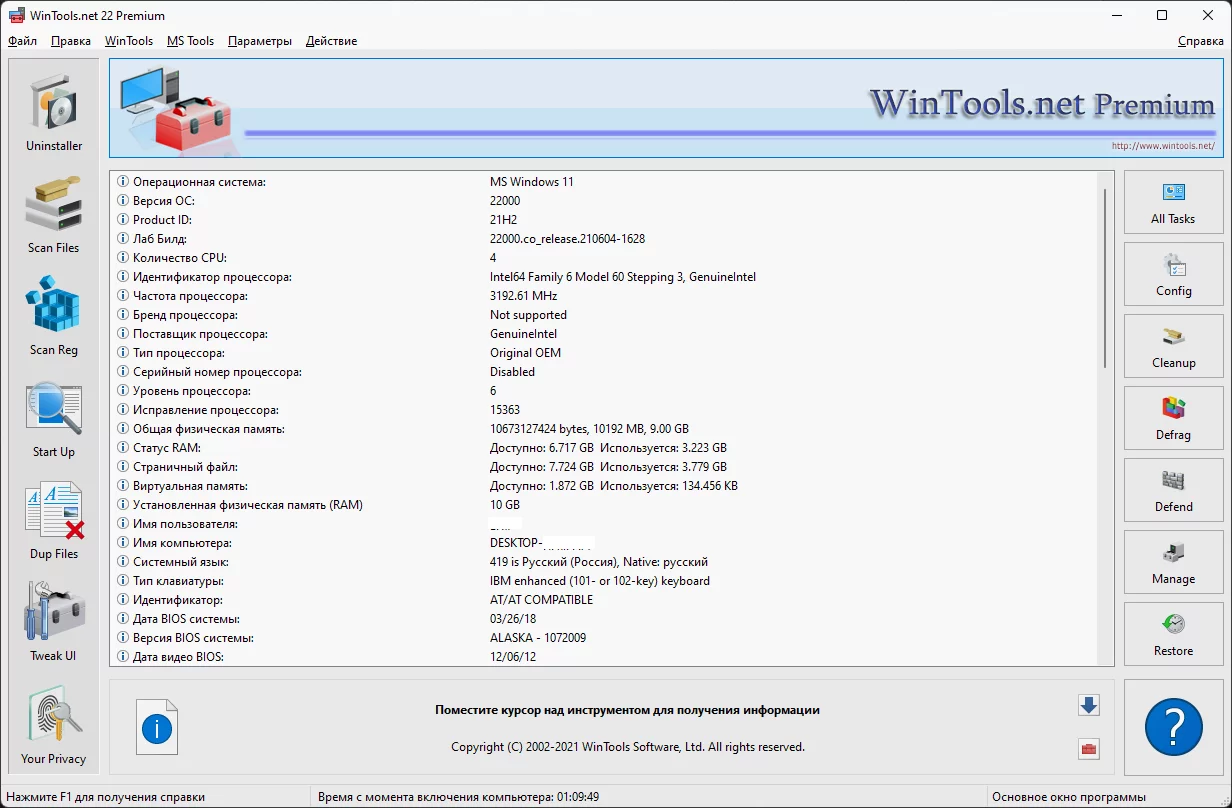This screenshot has height=808, width=1232.
Task: Launch the Dup Files finder
Action: coord(54,519)
